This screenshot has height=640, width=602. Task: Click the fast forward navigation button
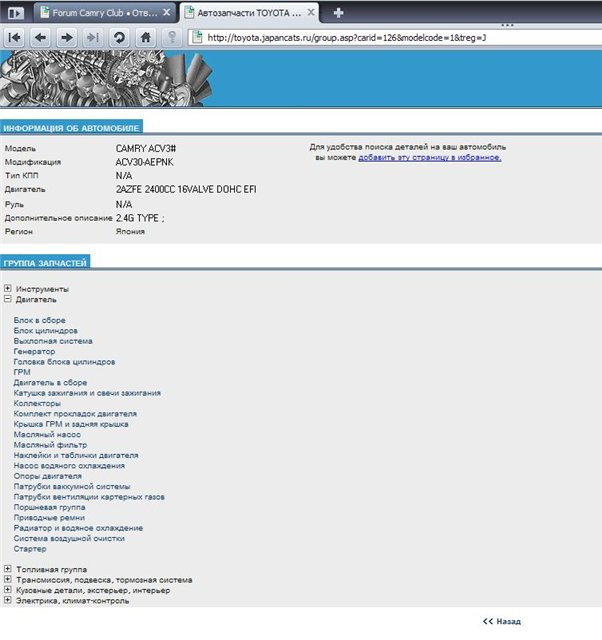pyautogui.click(x=93, y=38)
